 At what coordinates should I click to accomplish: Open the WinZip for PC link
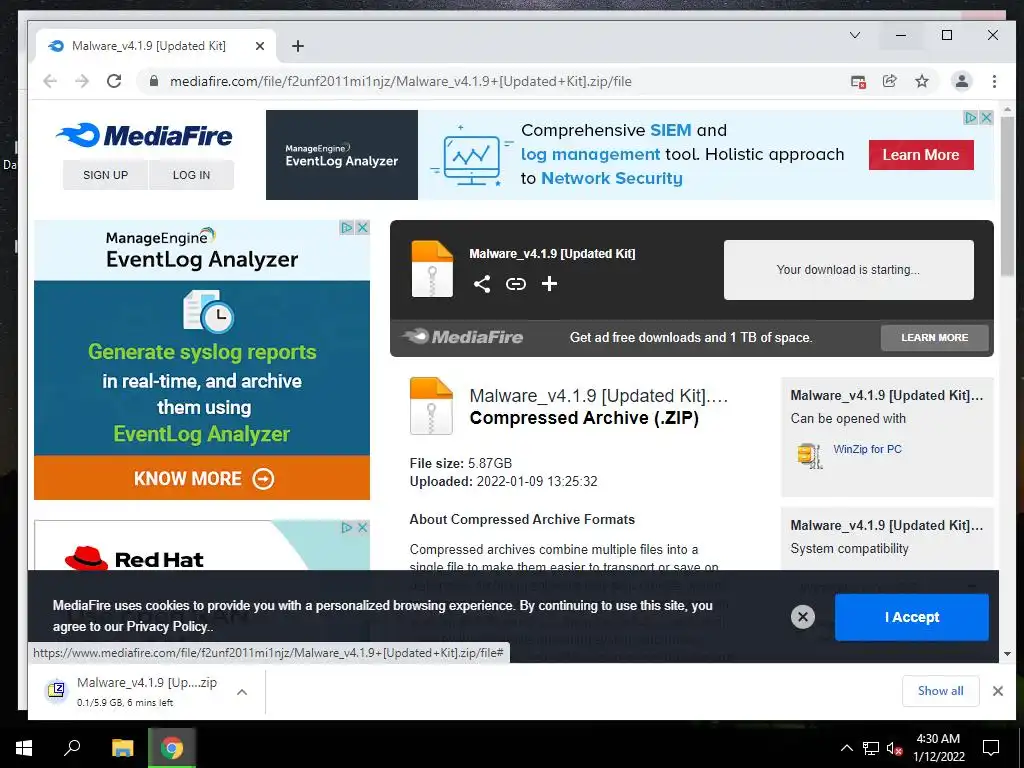867,449
